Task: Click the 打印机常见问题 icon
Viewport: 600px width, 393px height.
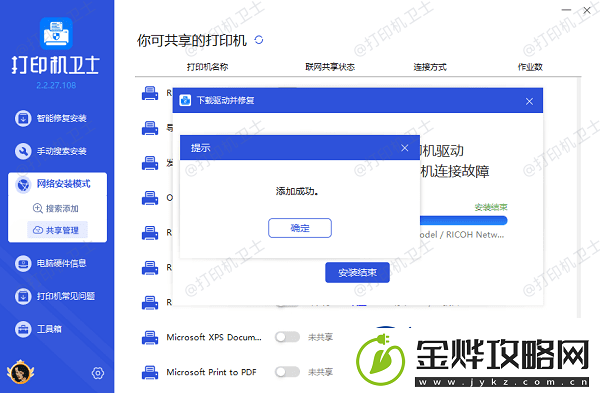Action: coord(23,296)
